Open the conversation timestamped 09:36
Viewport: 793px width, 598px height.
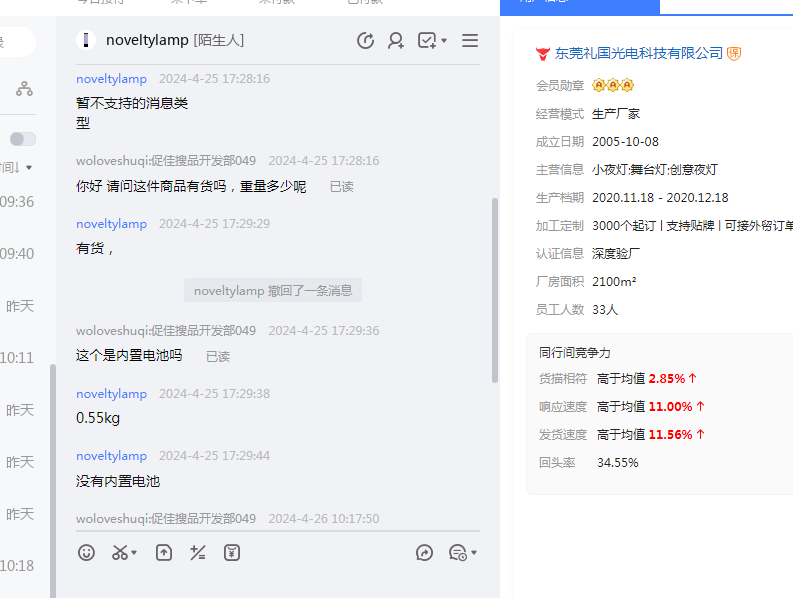pos(17,202)
